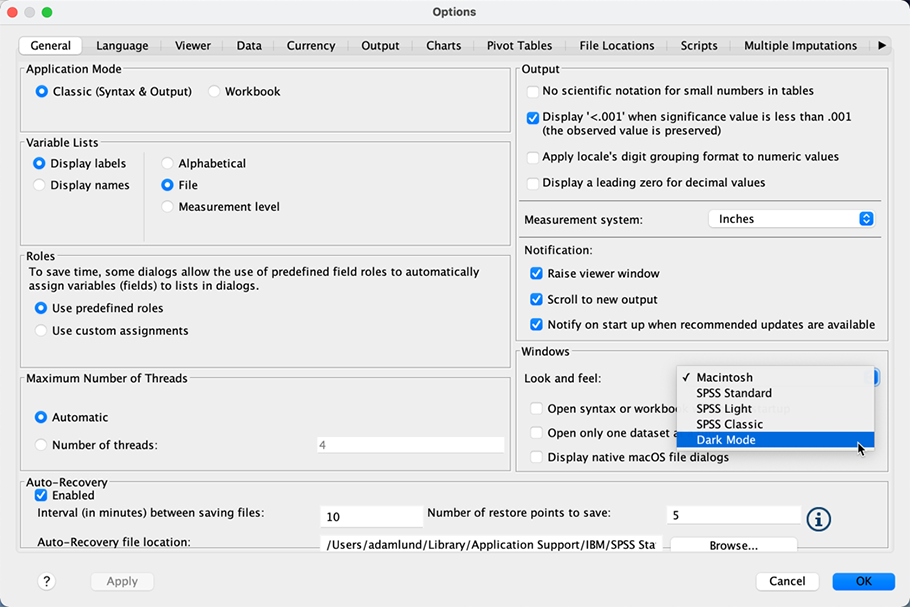Uncheck the Auto-Recovery Enabled checkbox

point(41,495)
